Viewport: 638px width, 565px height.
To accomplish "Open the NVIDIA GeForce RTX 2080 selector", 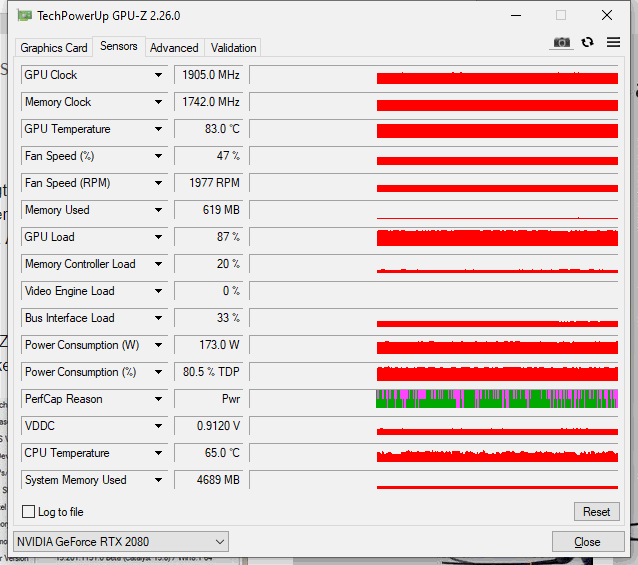I will pyautogui.click(x=121, y=542).
